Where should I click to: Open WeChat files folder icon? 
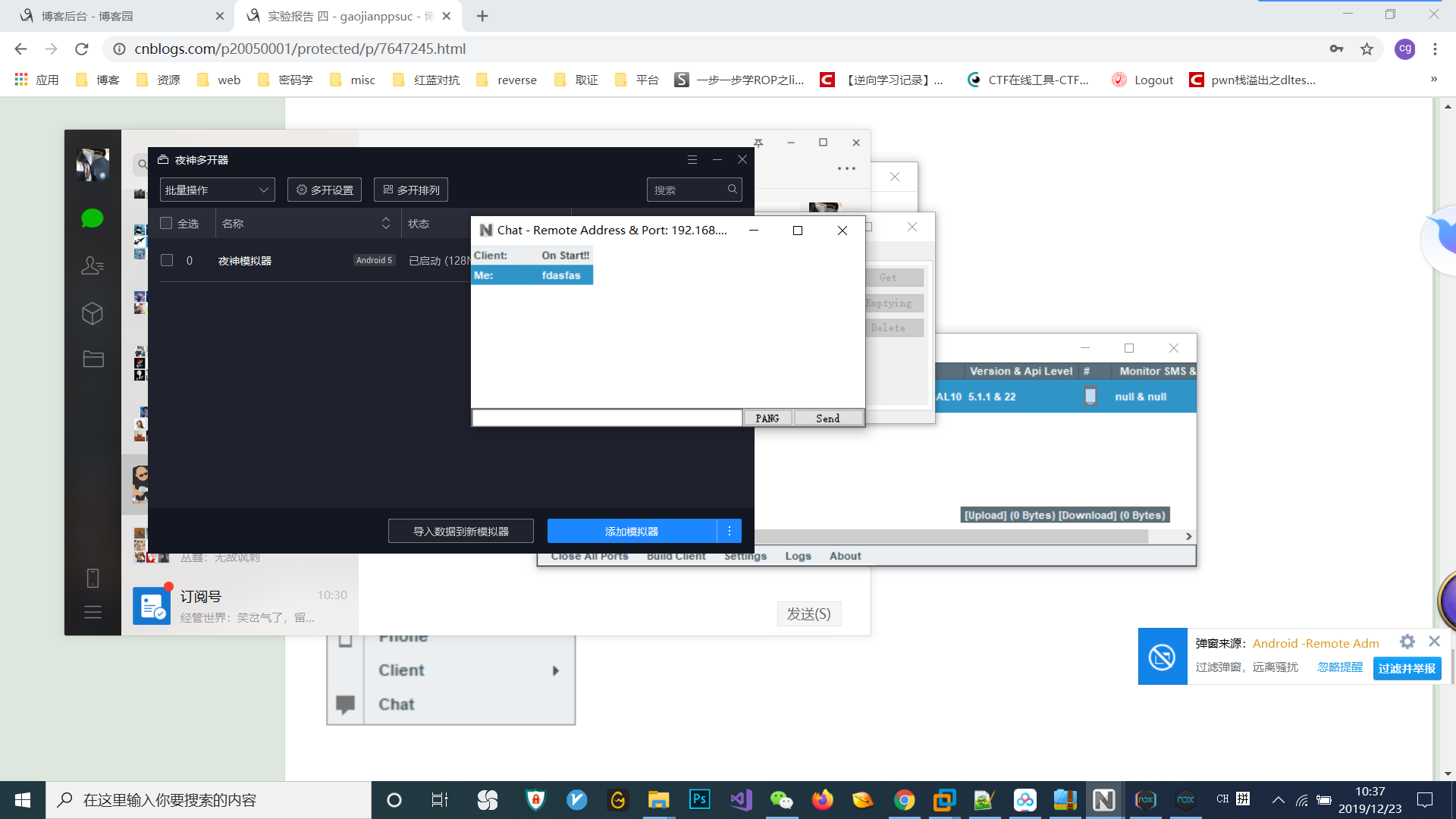point(93,359)
